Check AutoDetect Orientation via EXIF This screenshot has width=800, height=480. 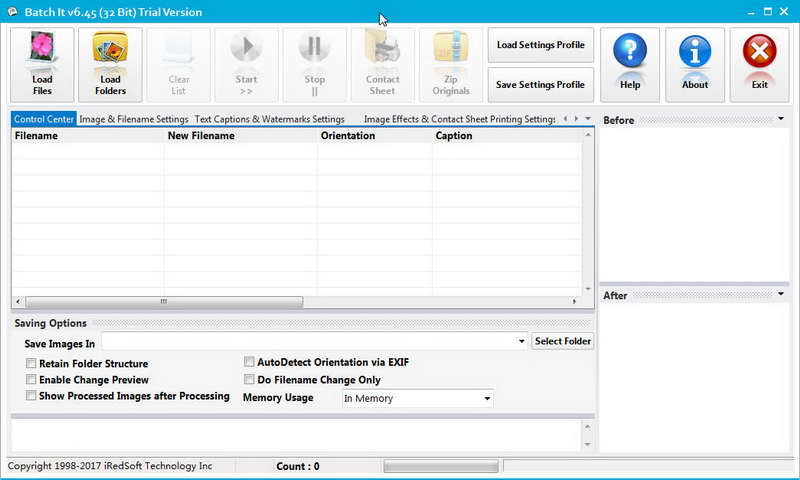pyautogui.click(x=249, y=362)
